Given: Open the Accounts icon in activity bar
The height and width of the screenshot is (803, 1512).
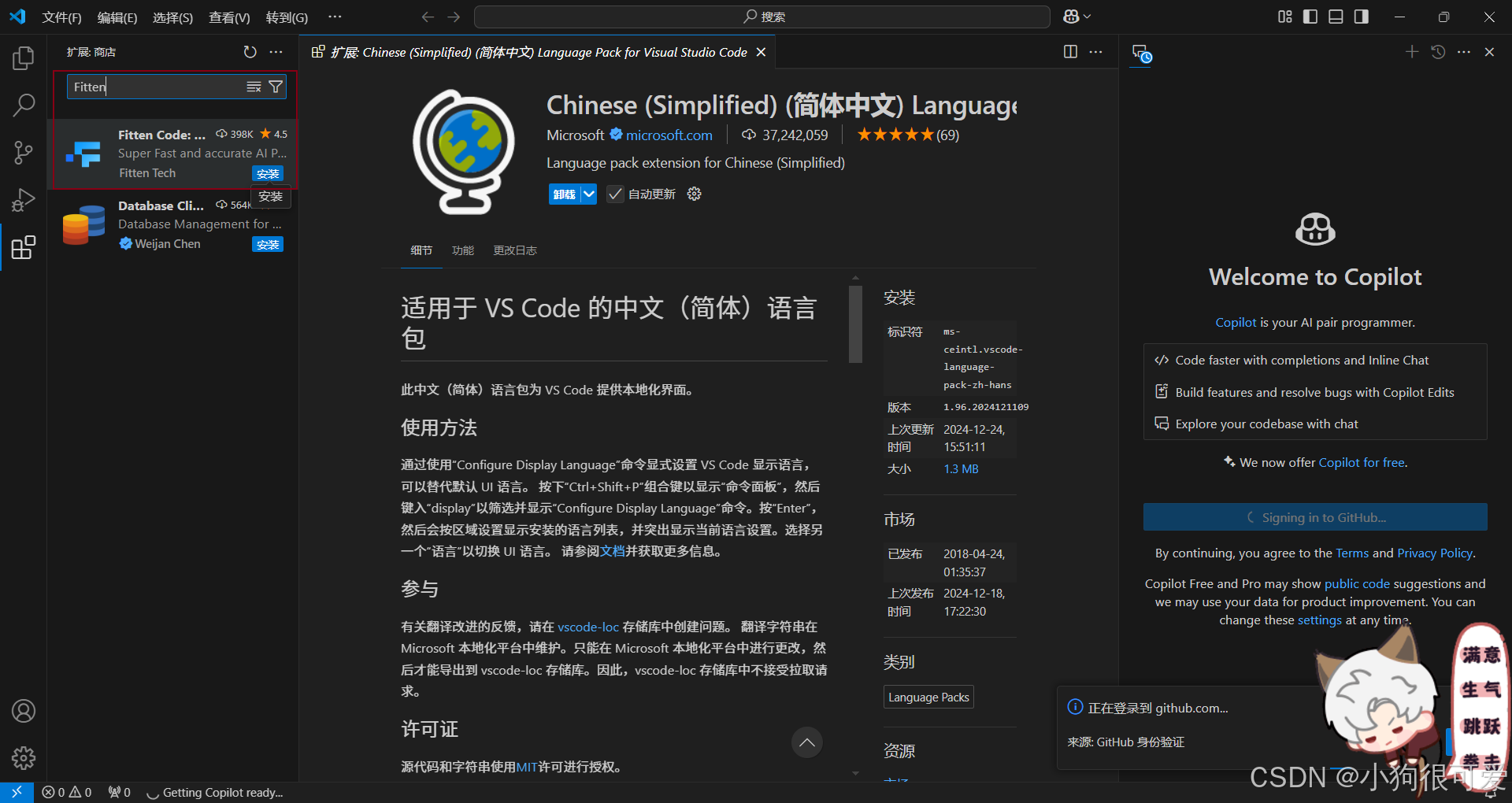Looking at the screenshot, I should coord(24,711).
